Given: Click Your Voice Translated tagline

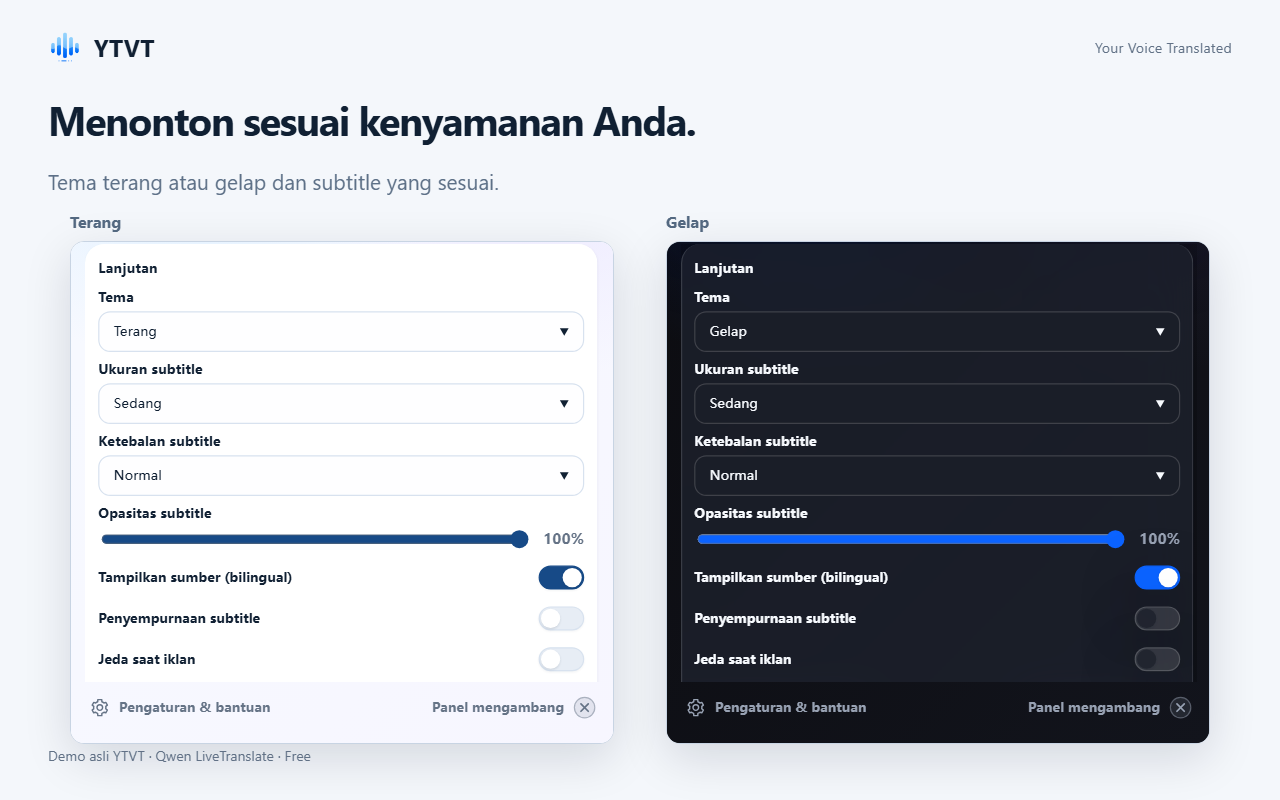Looking at the screenshot, I should (x=1163, y=48).
